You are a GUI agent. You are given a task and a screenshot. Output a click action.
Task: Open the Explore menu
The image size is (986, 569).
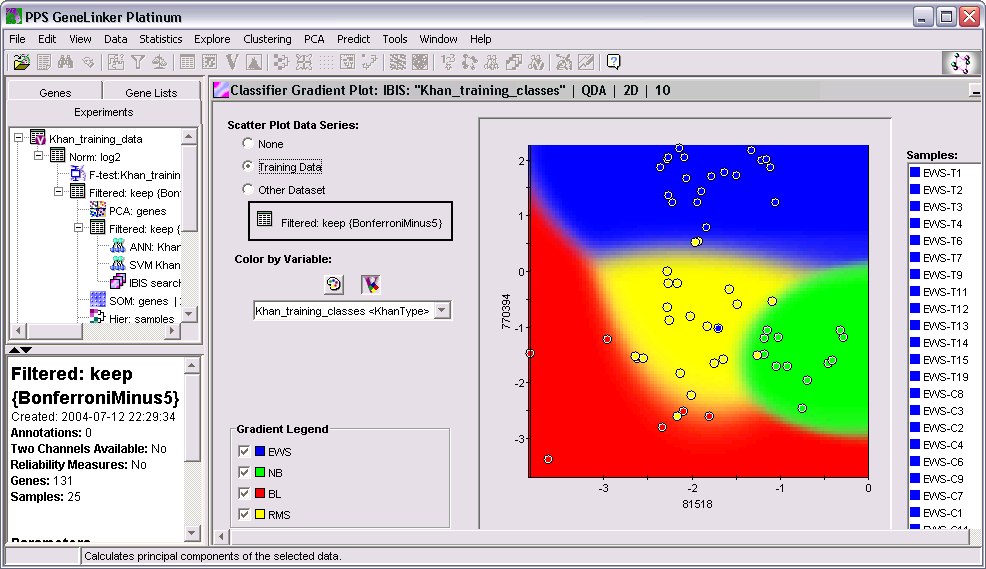(212, 39)
